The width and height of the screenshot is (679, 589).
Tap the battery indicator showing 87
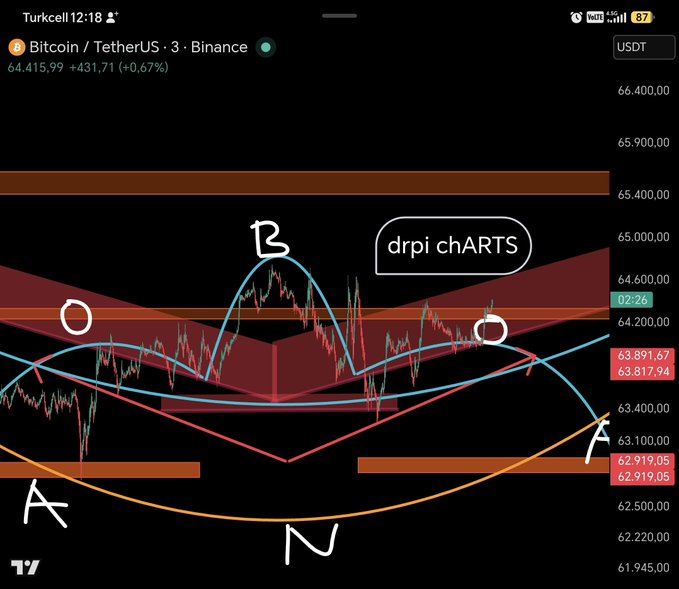(x=642, y=17)
